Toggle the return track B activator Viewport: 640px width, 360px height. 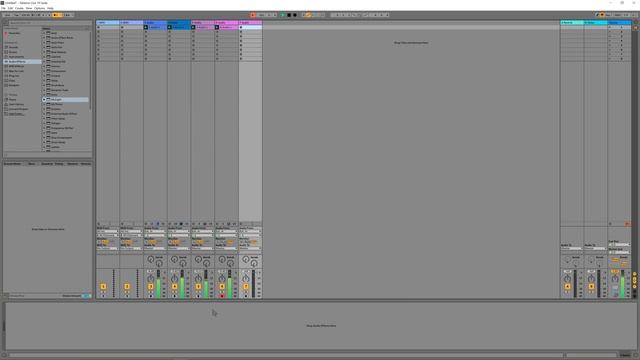pyautogui.click(x=591, y=287)
